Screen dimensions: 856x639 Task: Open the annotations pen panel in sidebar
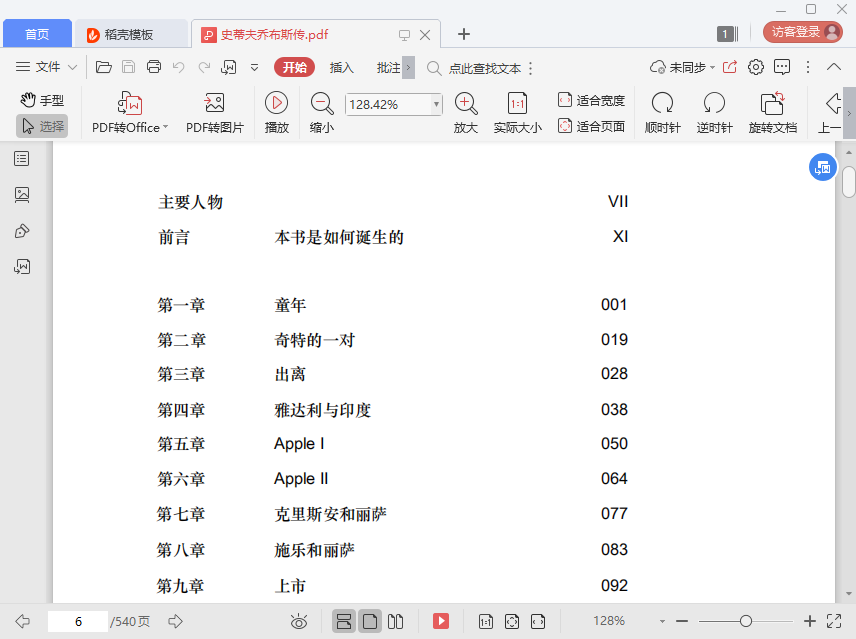[22, 231]
